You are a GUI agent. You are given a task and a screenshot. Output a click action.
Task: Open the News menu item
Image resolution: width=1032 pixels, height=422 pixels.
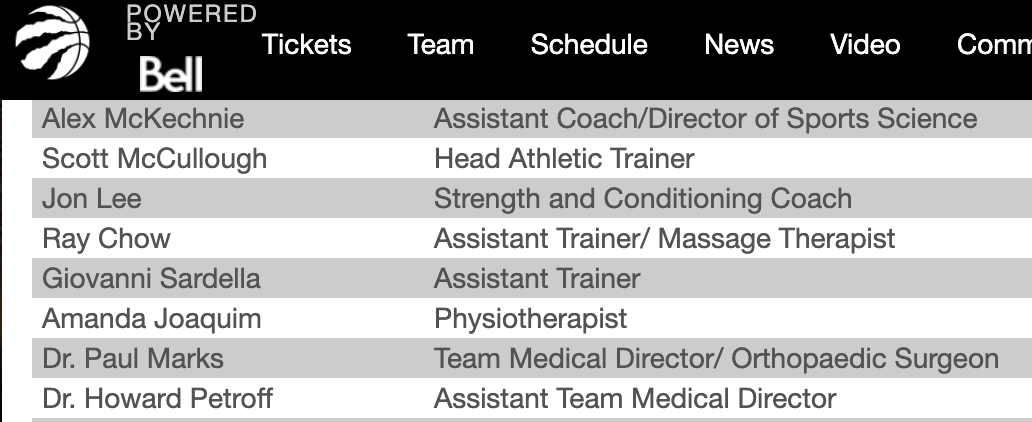pyautogui.click(x=739, y=45)
